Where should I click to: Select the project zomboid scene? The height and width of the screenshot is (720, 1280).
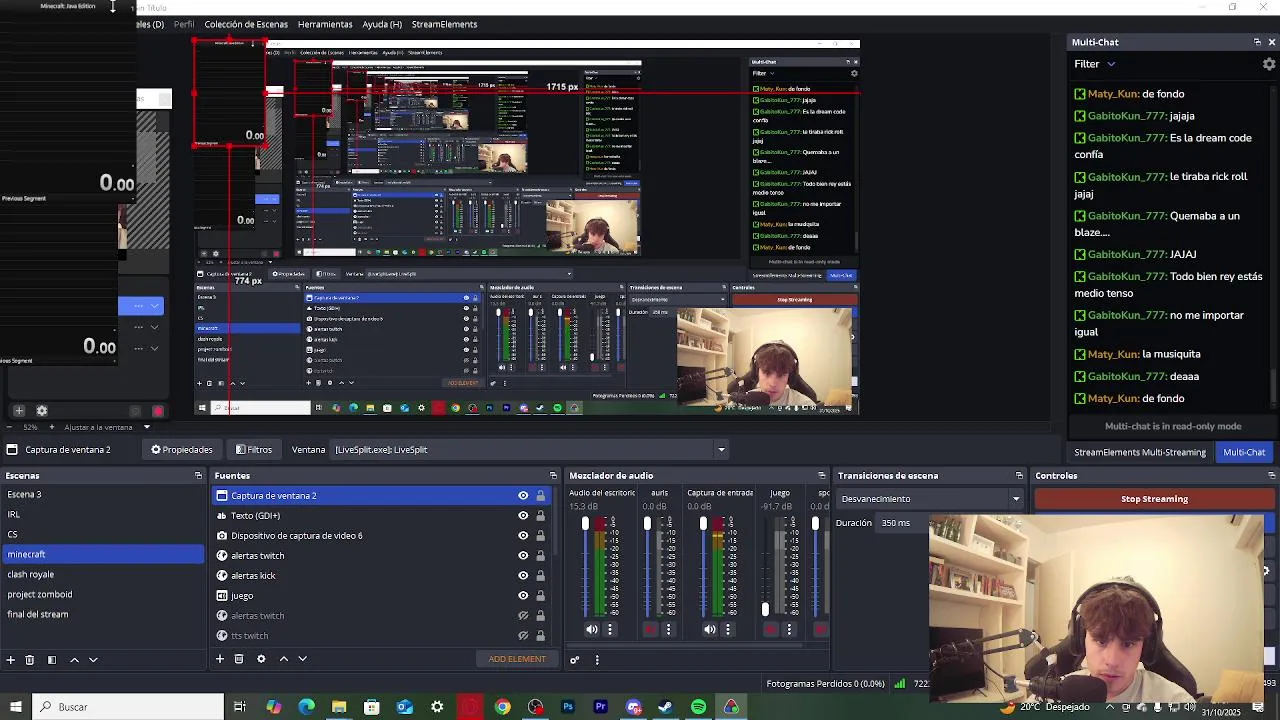(x=102, y=594)
